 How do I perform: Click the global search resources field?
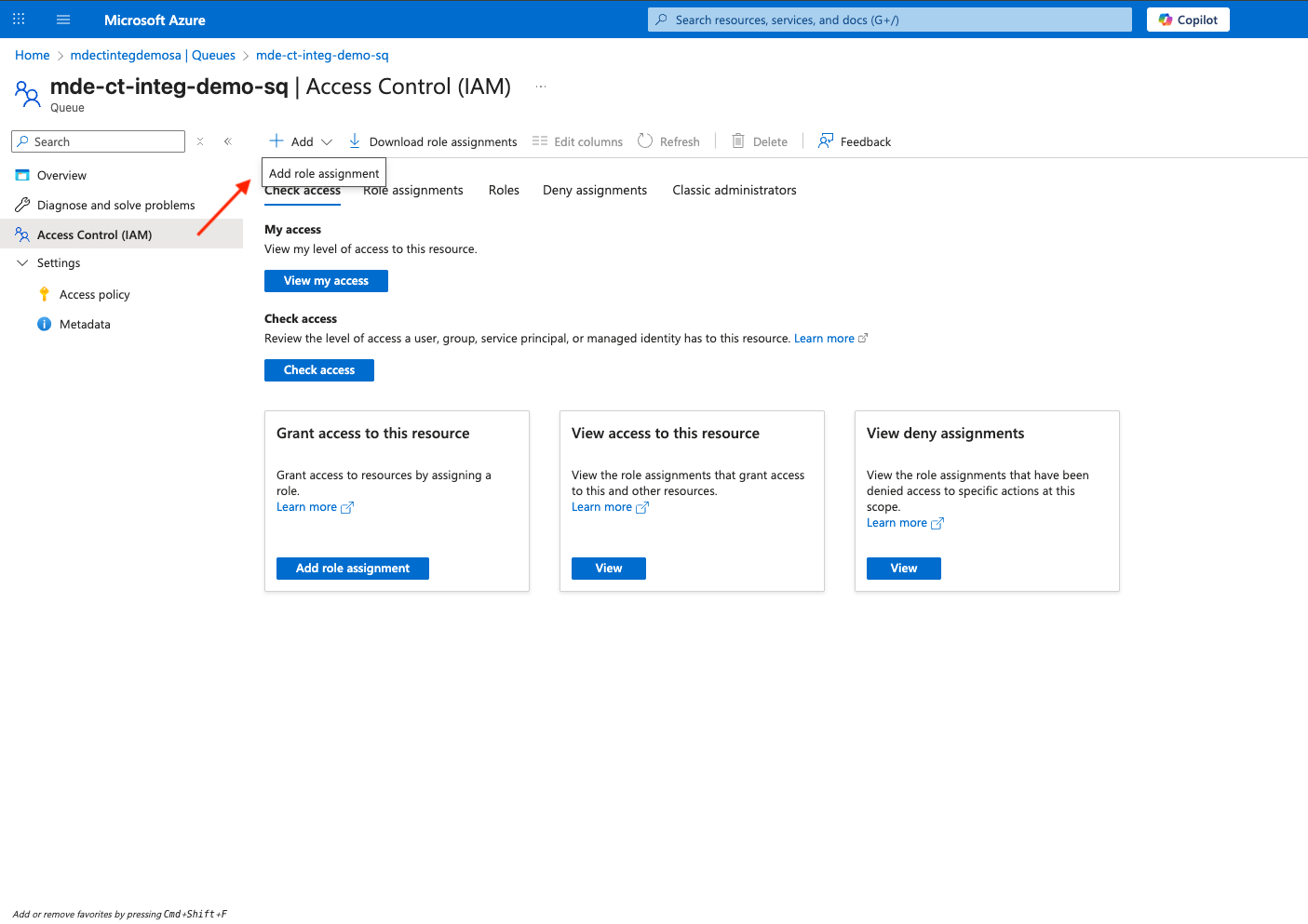click(889, 20)
